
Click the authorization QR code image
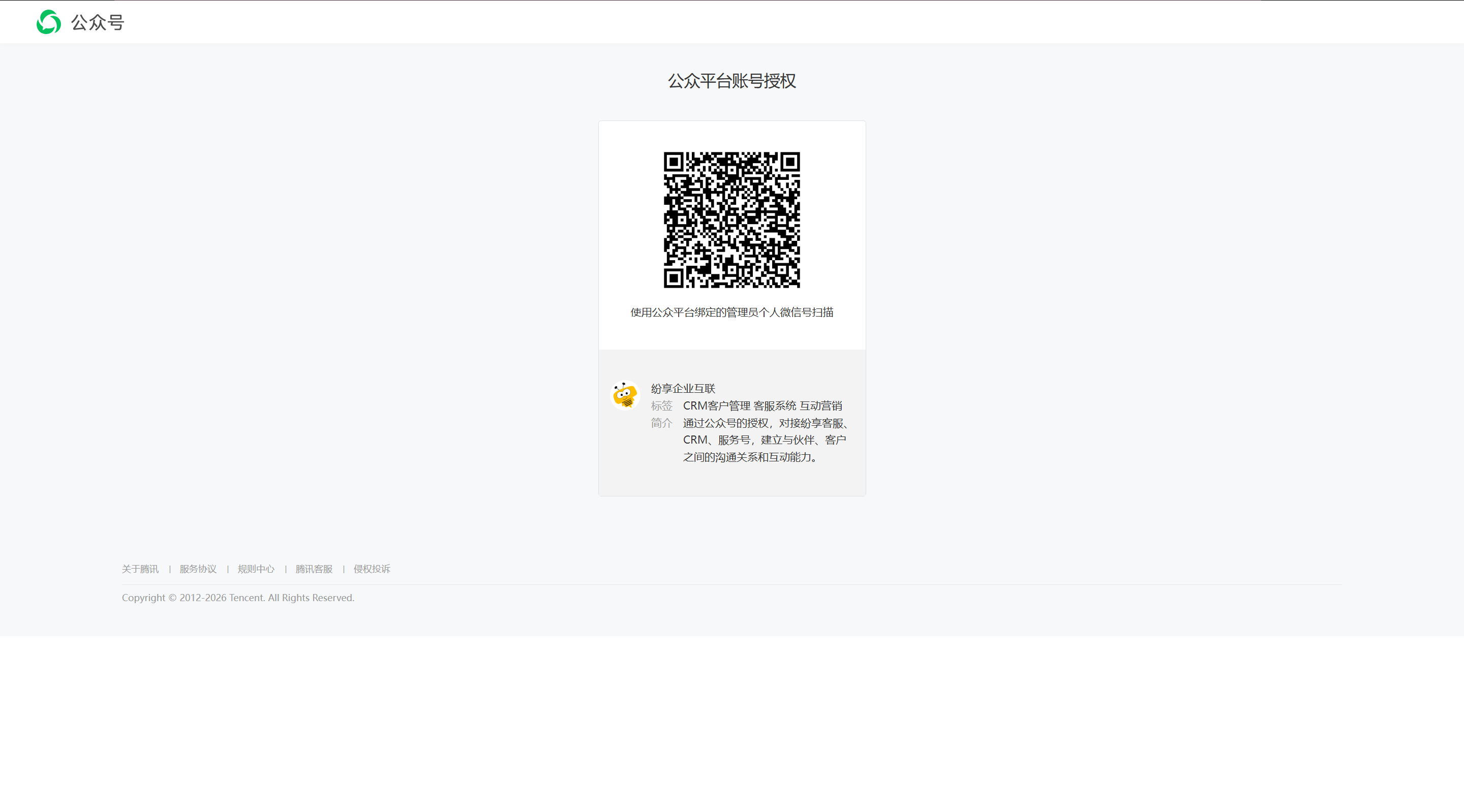pos(732,220)
